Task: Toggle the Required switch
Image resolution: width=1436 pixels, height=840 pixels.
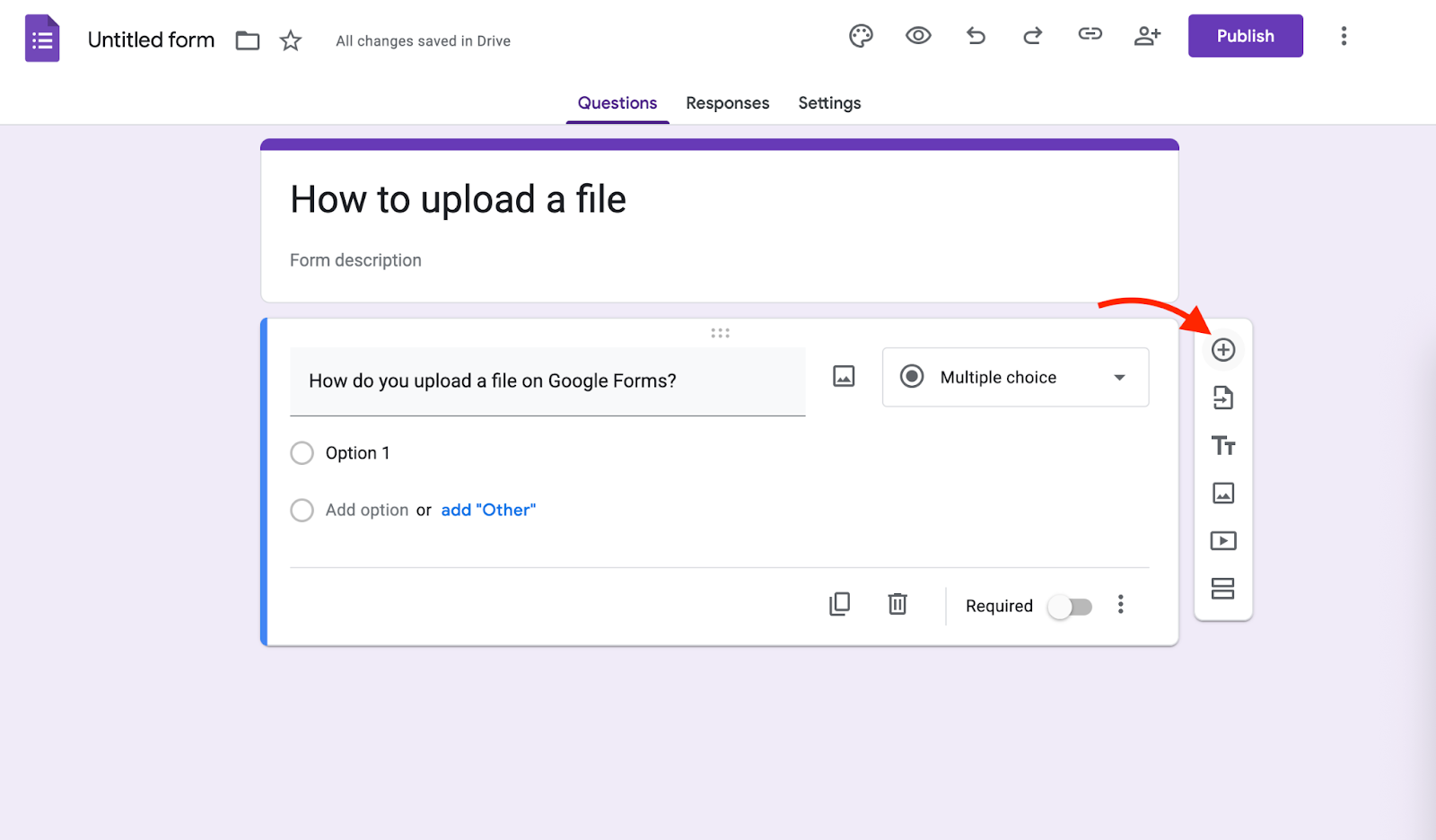Action: (x=1071, y=607)
